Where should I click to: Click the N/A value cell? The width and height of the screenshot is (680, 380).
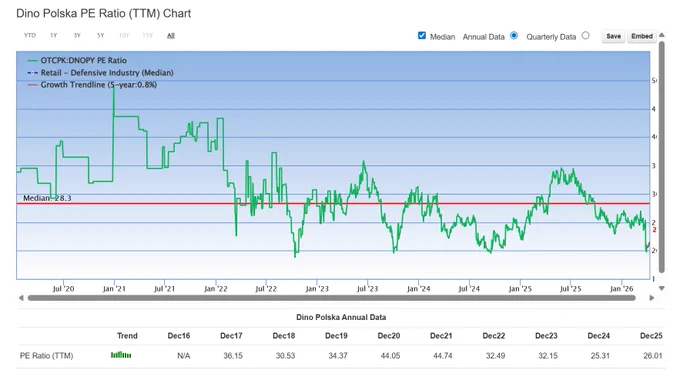[183, 356]
